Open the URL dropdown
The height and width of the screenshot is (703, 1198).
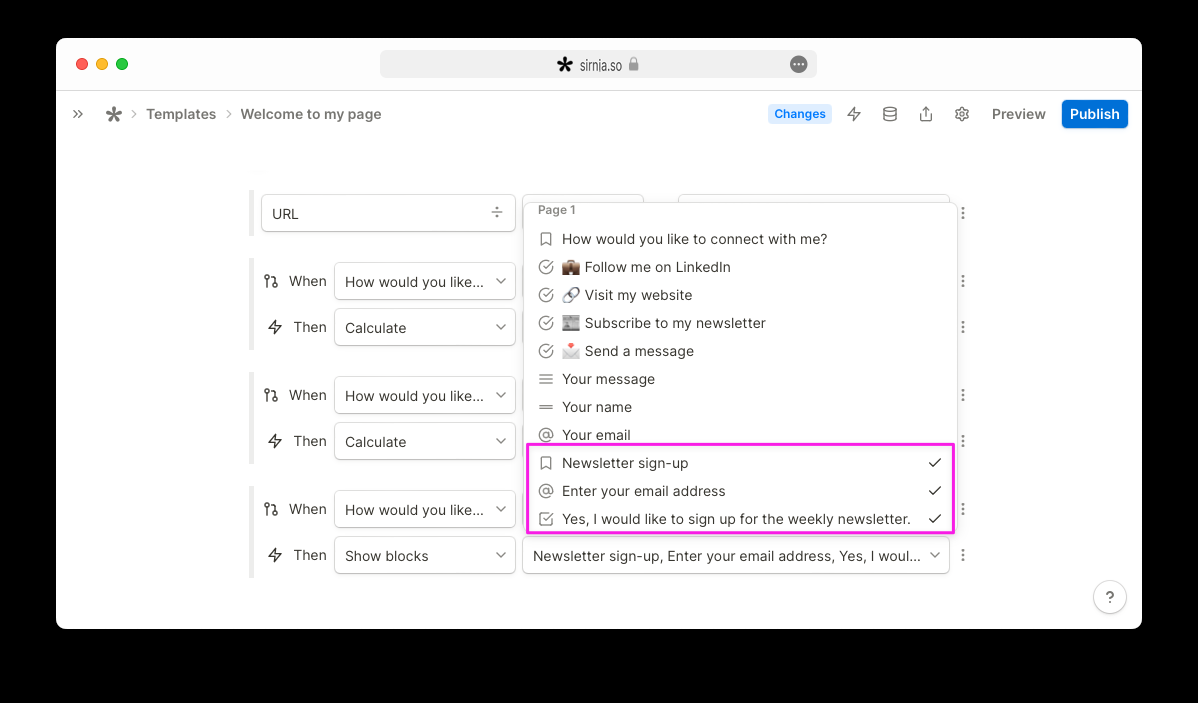388,213
